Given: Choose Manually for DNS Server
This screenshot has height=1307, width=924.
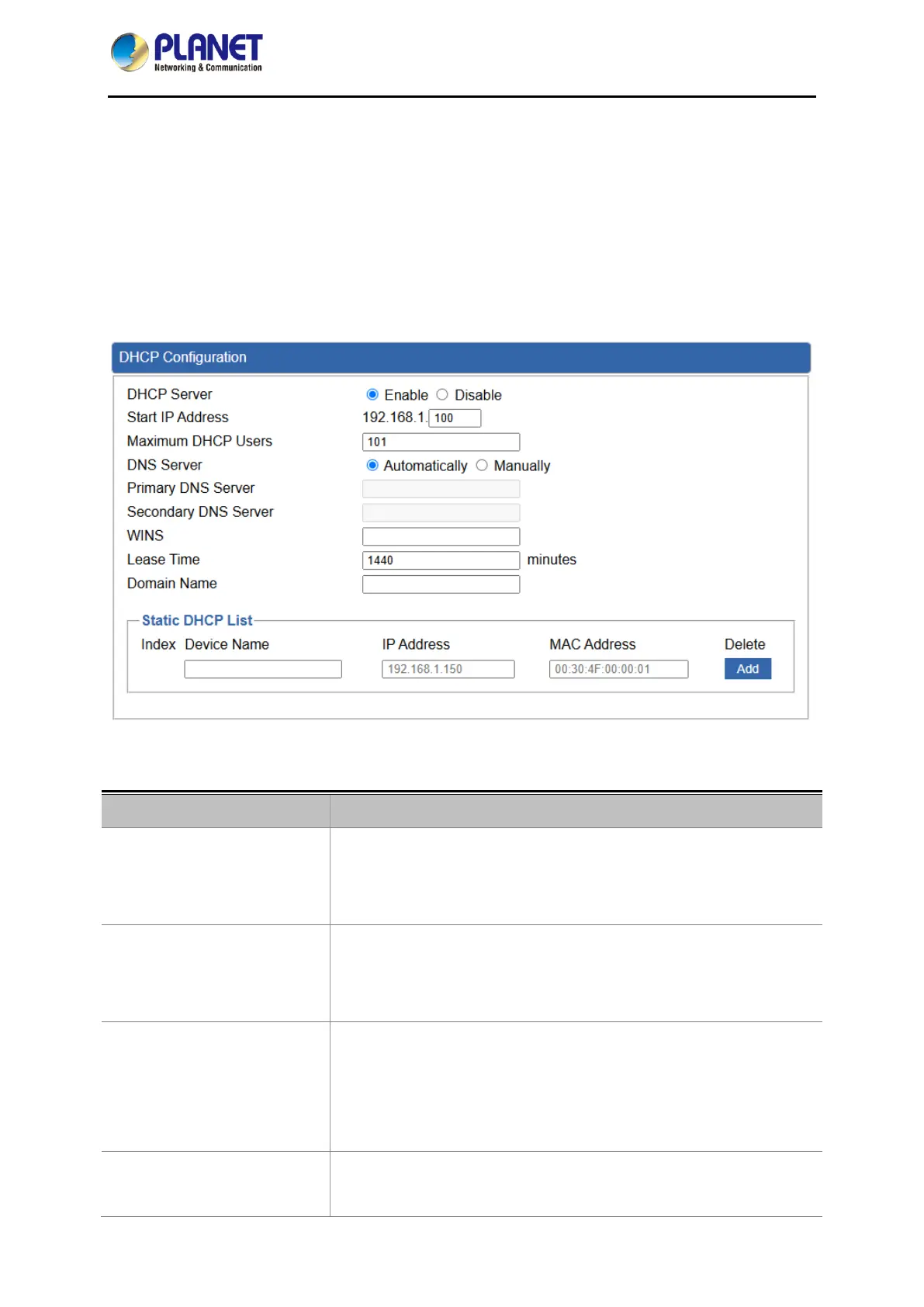Looking at the screenshot, I should pos(482,465).
